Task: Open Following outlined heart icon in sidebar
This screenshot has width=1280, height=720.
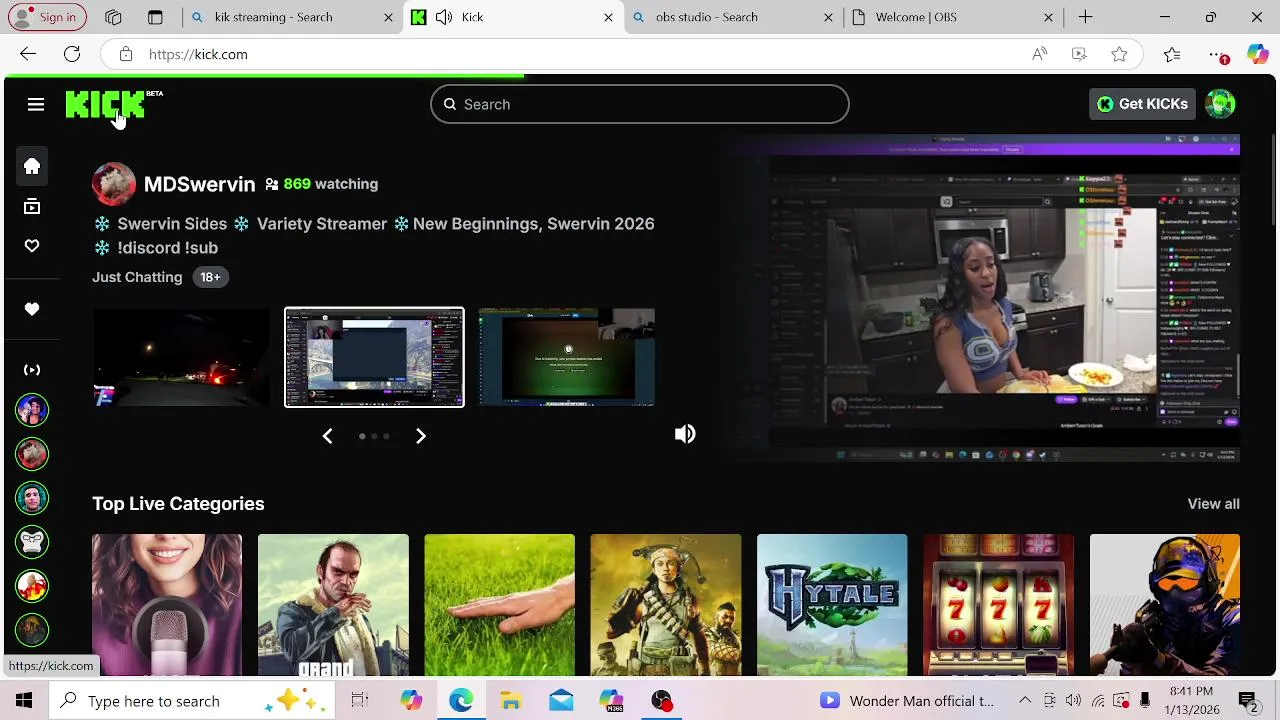Action: coord(32,246)
